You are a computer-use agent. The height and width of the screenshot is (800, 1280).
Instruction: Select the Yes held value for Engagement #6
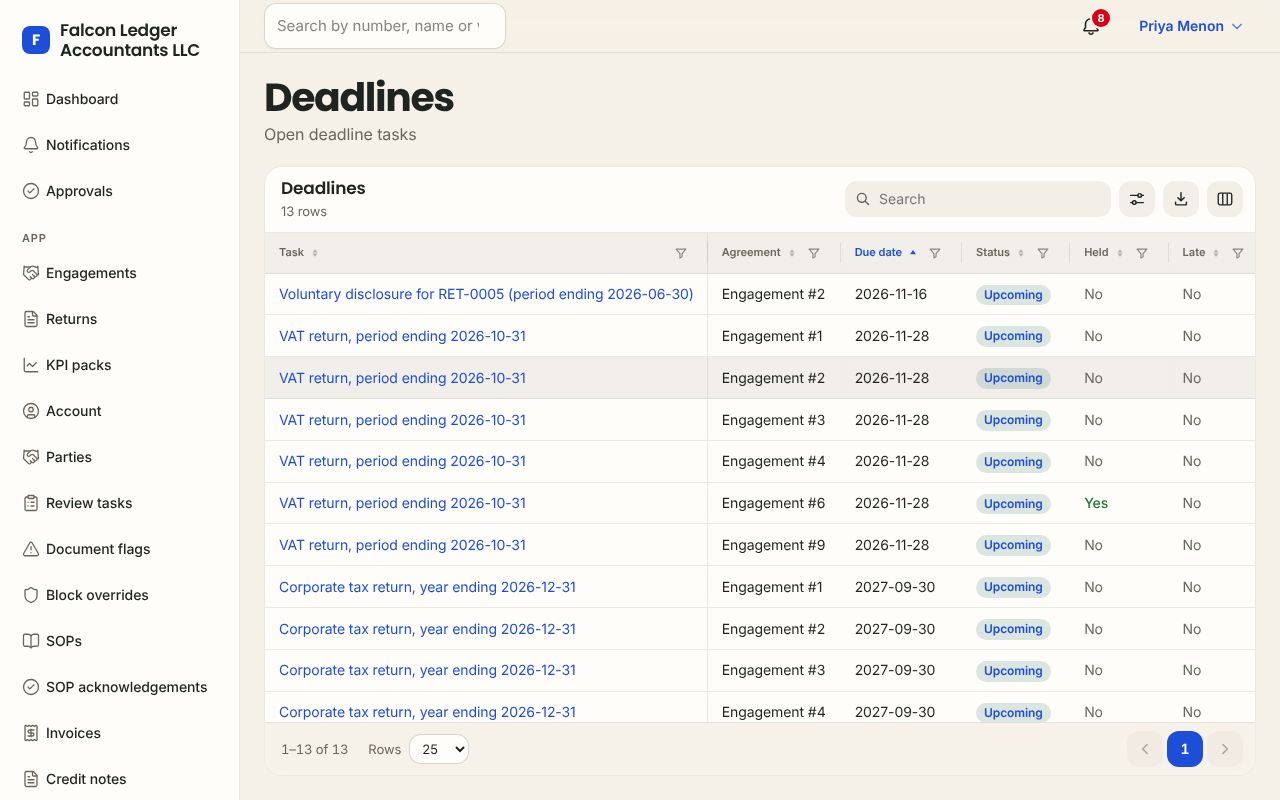tap(1096, 503)
